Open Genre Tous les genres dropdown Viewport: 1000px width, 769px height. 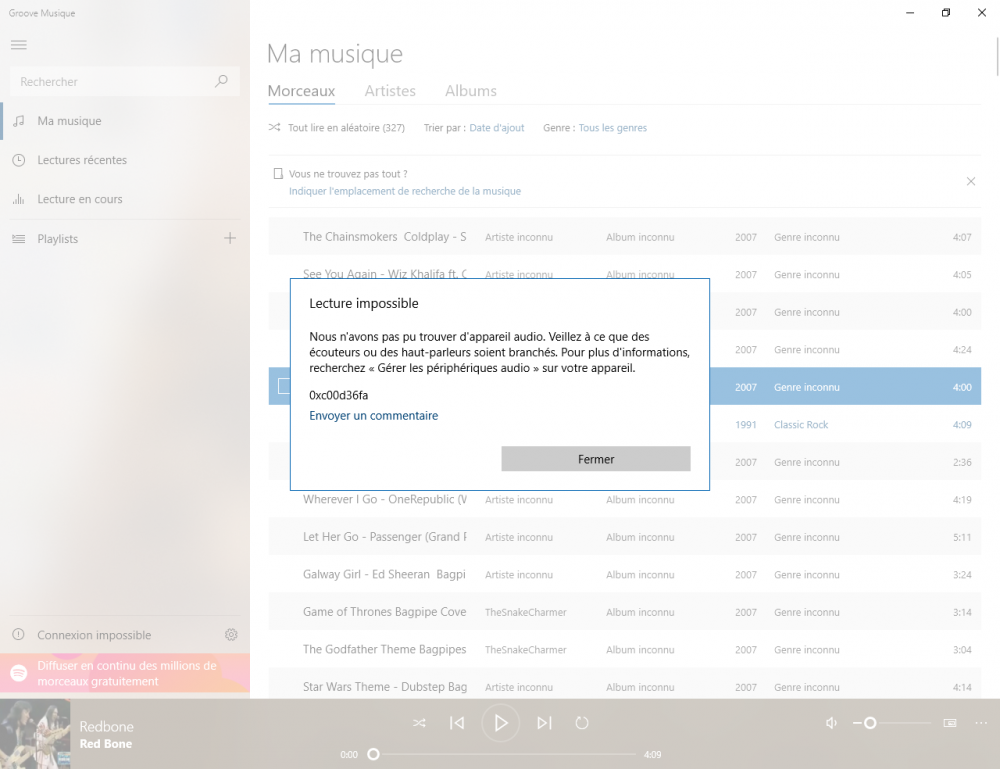coord(612,128)
